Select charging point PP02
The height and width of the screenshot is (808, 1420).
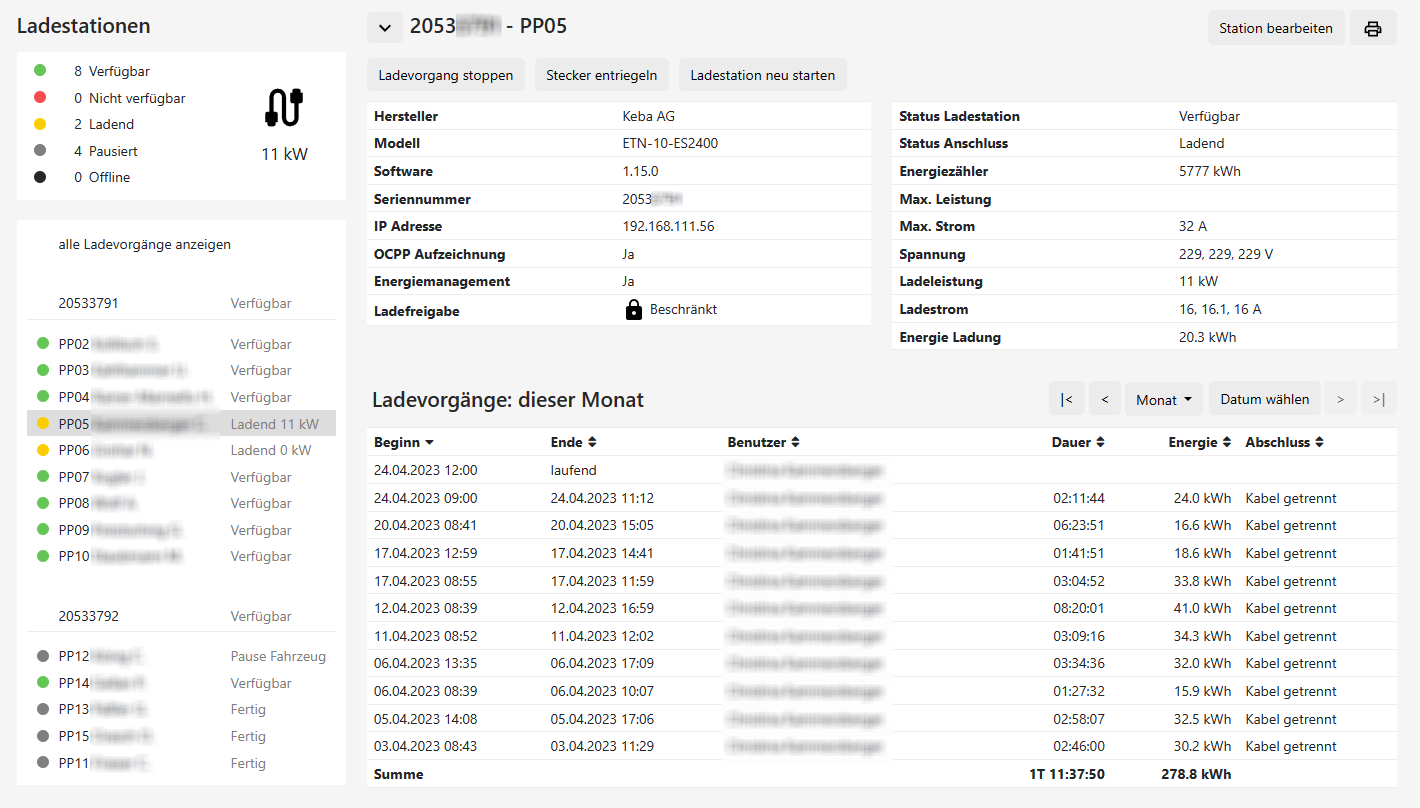click(x=181, y=344)
